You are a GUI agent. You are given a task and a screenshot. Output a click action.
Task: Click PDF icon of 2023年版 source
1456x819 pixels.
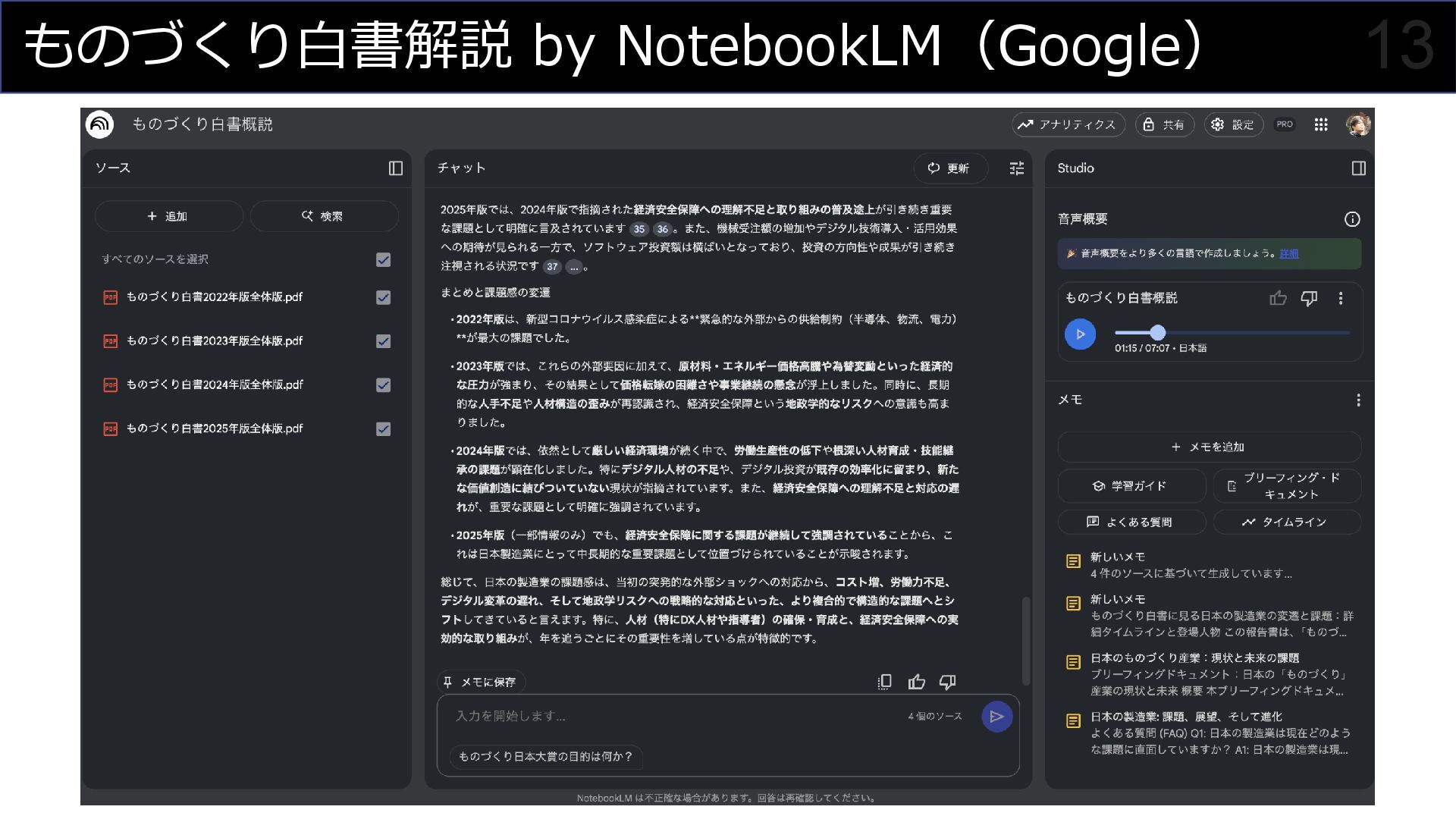(111, 341)
